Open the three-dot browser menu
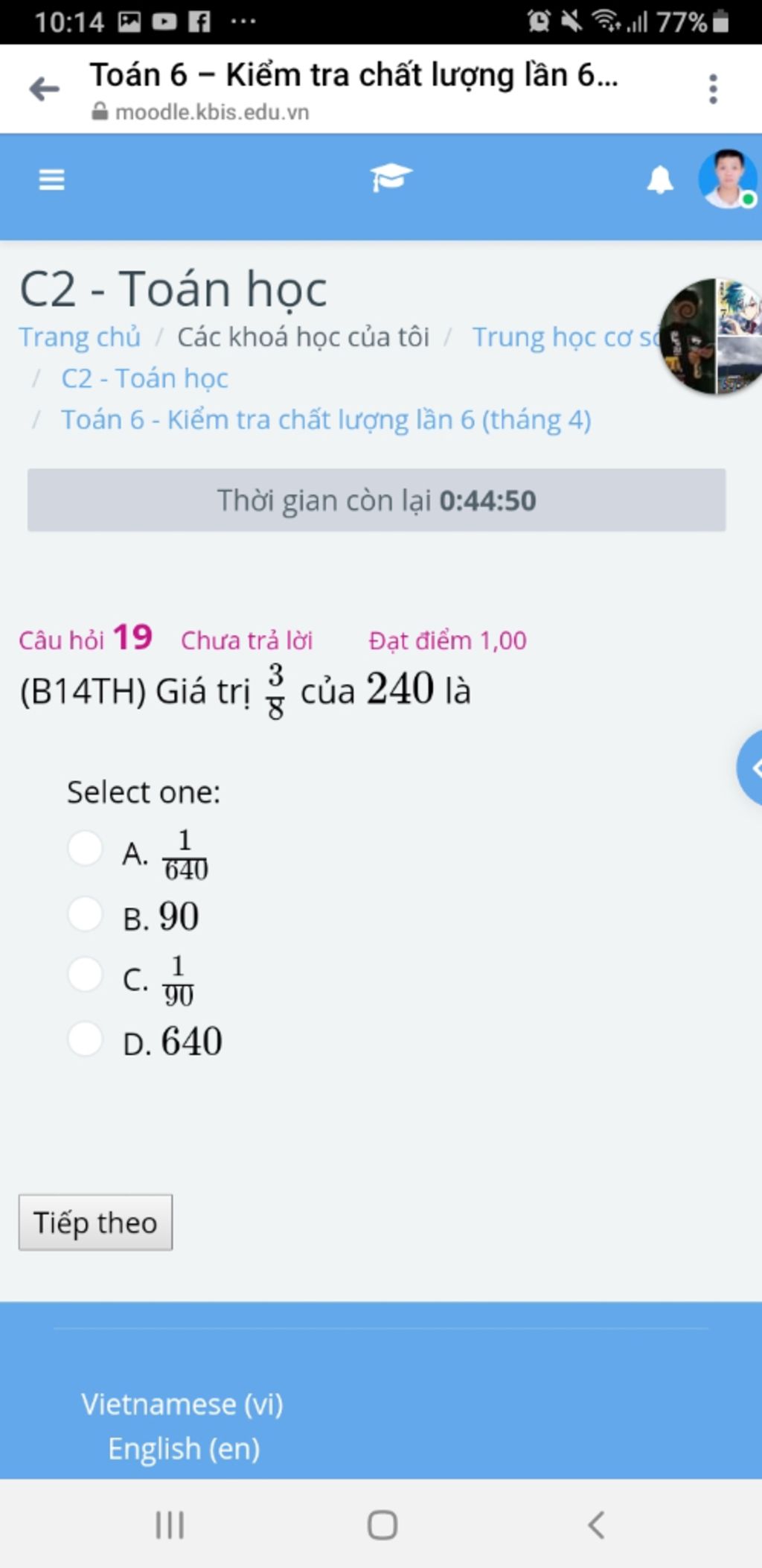 pos(713,89)
